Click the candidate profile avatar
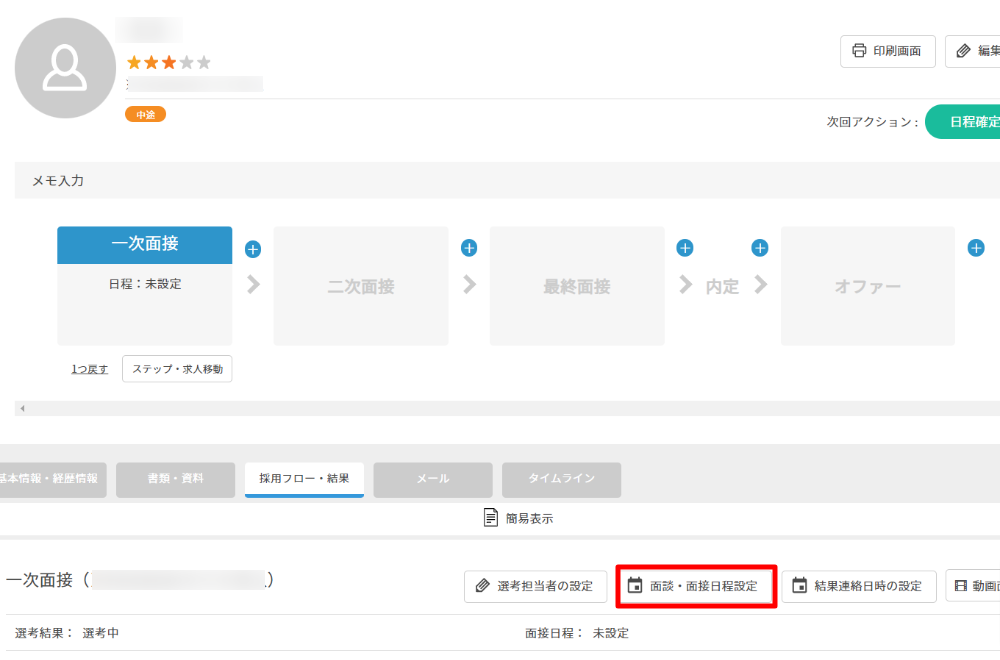Viewport: 1000px width, 660px height. (x=65, y=68)
